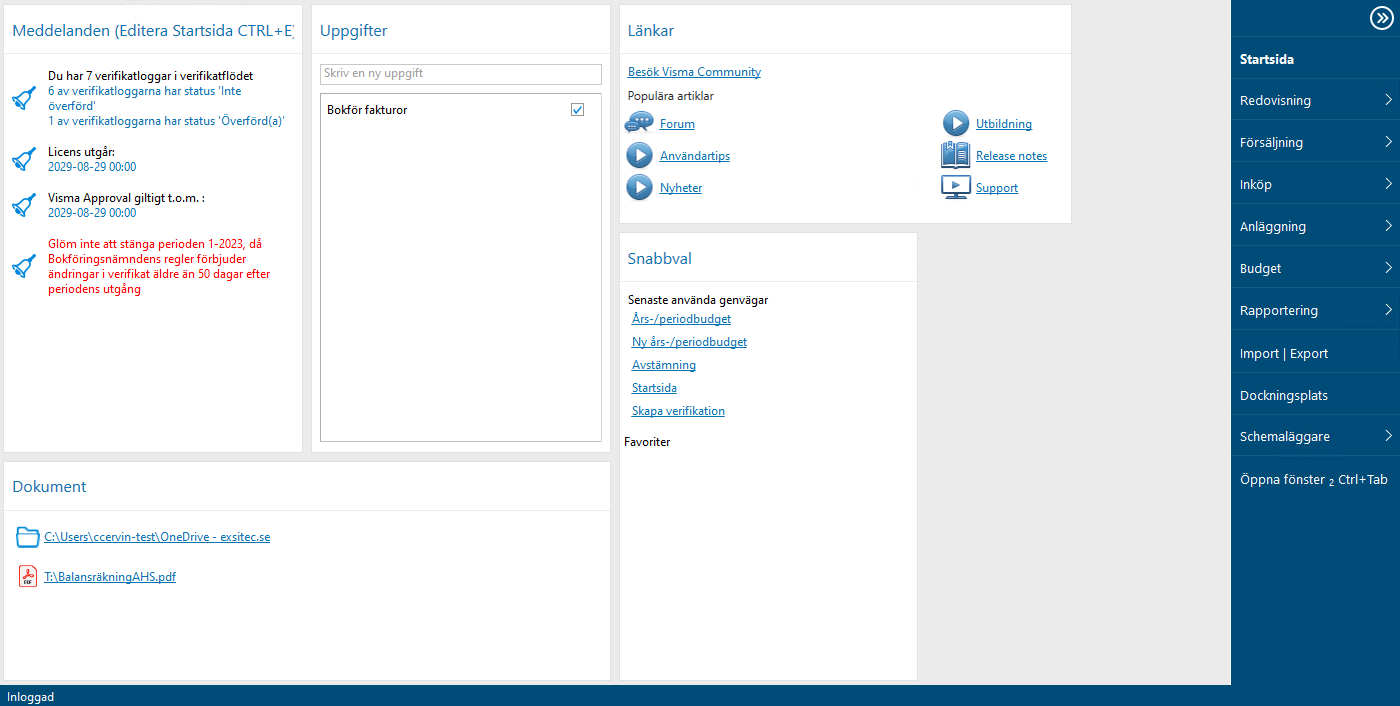
Task: Click the Skriv en ny uppgift field
Action: pos(461,74)
